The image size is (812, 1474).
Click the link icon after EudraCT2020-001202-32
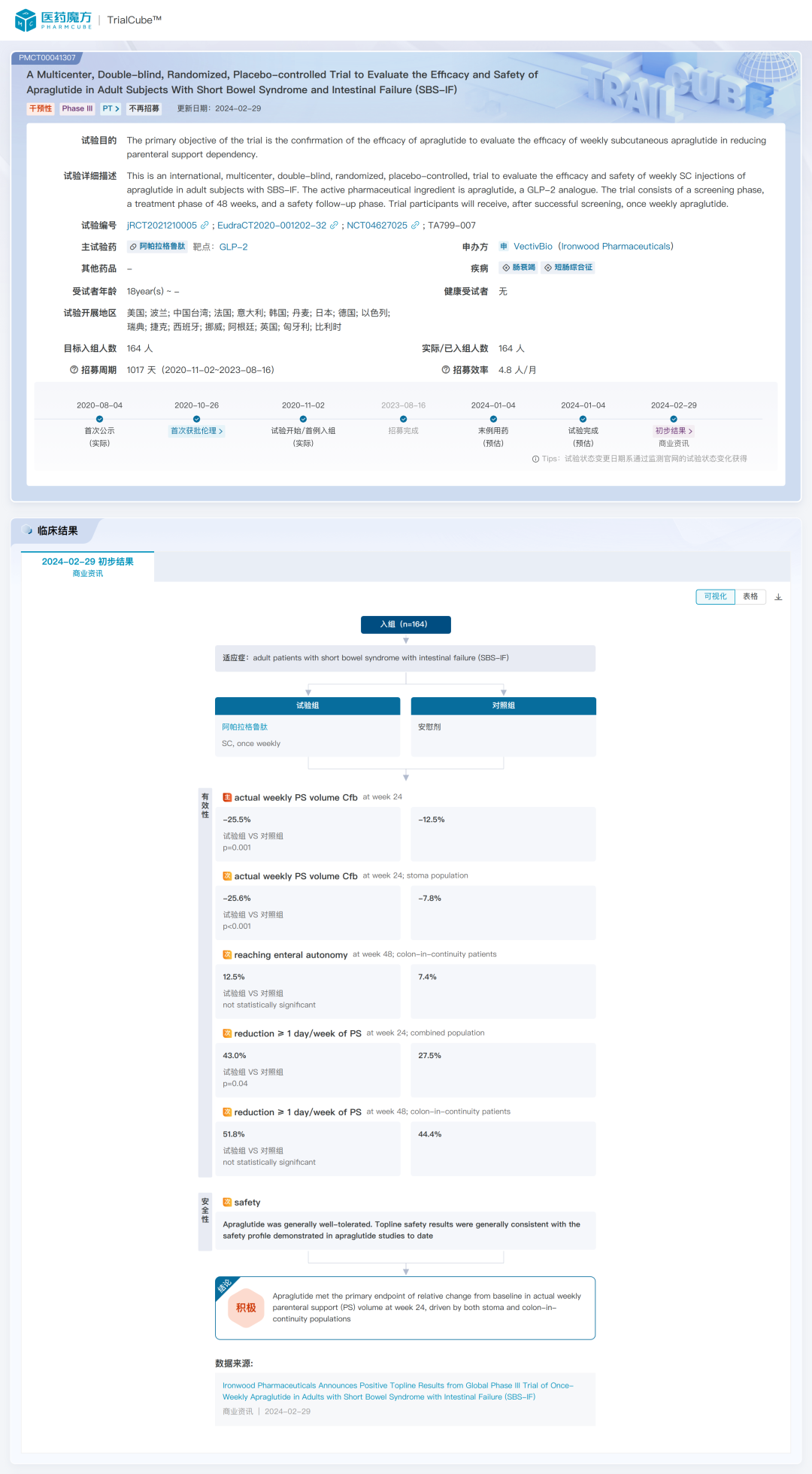[x=335, y=225]
